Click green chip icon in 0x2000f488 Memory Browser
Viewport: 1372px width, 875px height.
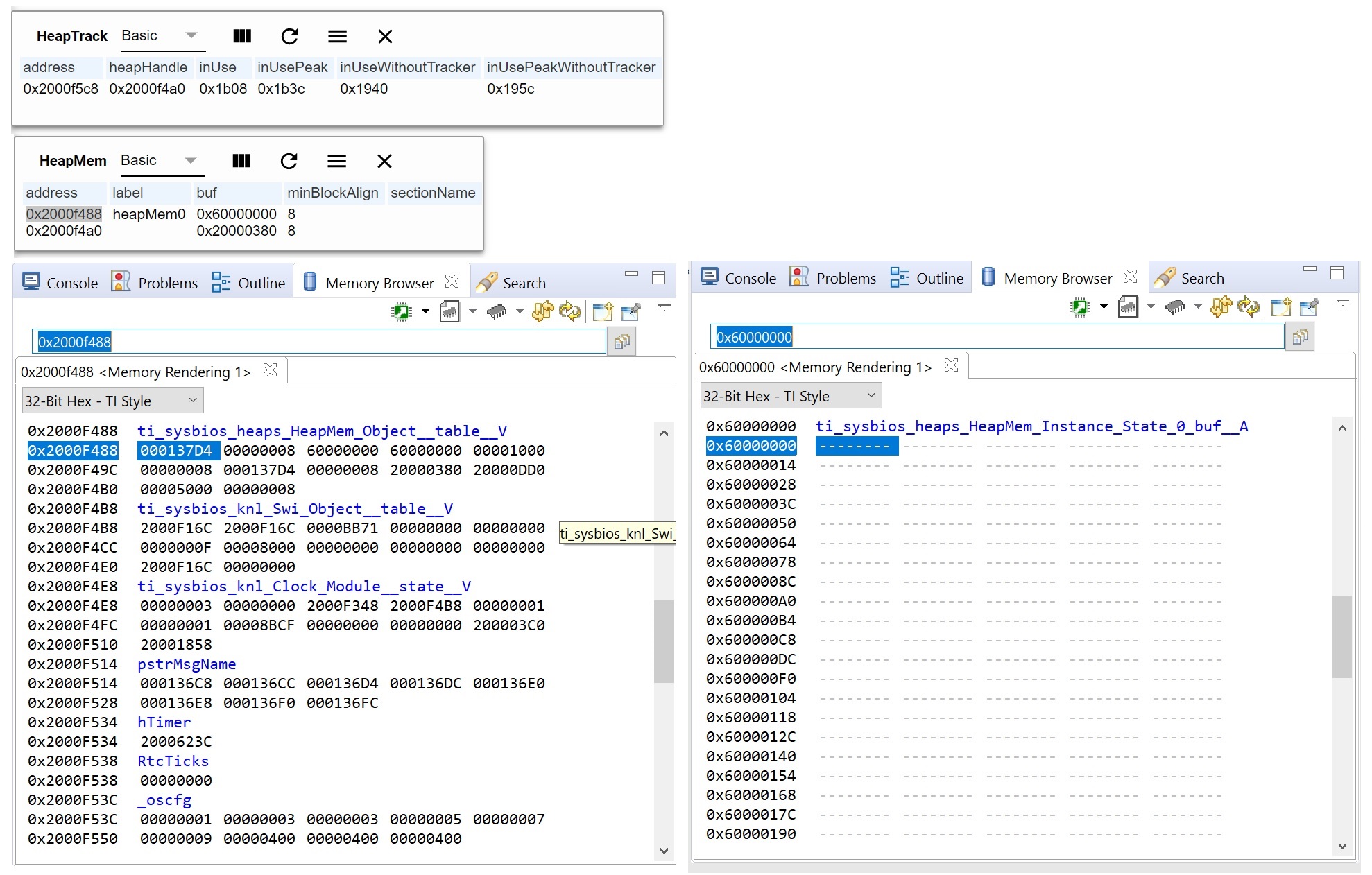[x=402, y=312]
